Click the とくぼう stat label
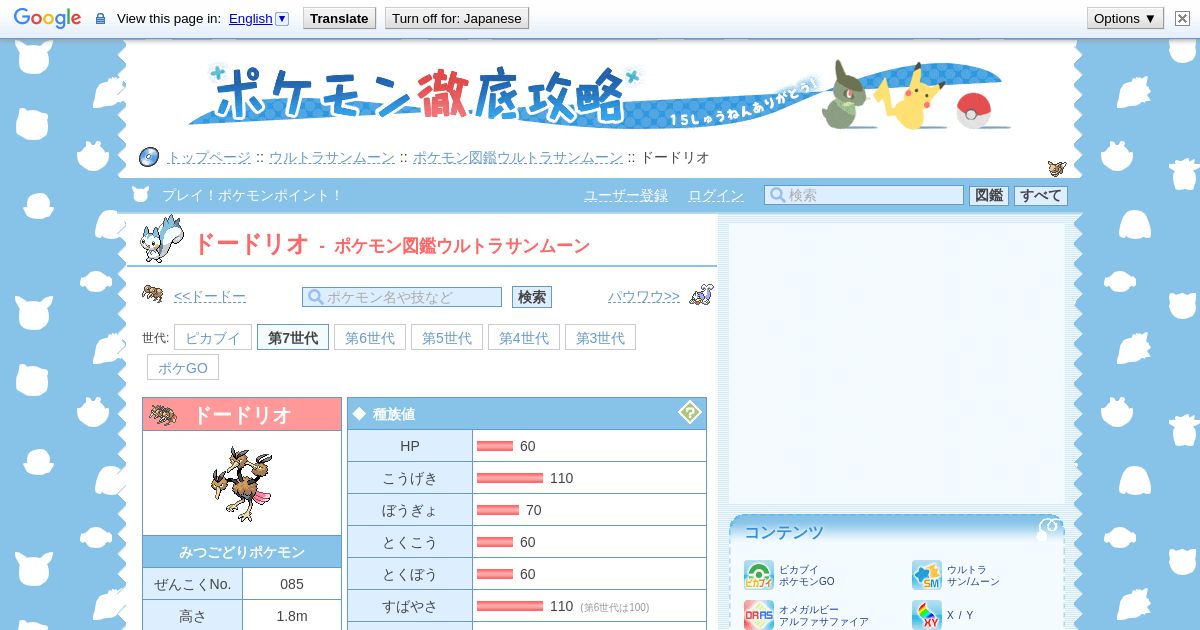The height and width of the screenshot is (630, 1200). point(410,574)
